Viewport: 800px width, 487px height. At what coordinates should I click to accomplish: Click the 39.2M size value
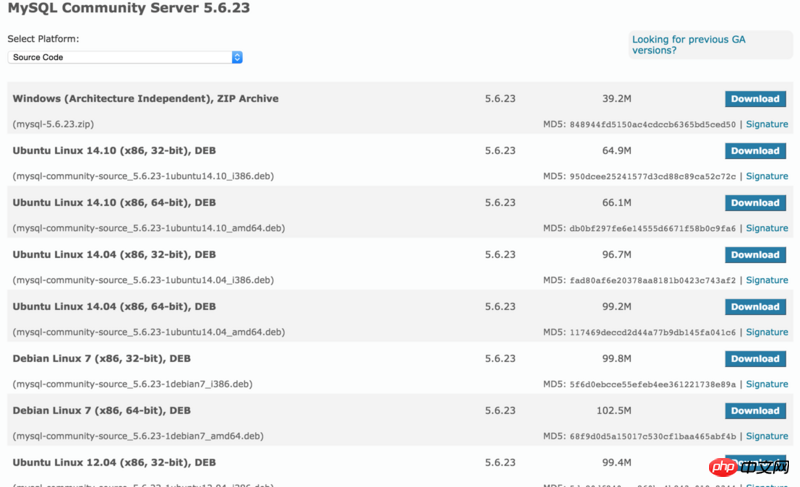pos(616,99)
